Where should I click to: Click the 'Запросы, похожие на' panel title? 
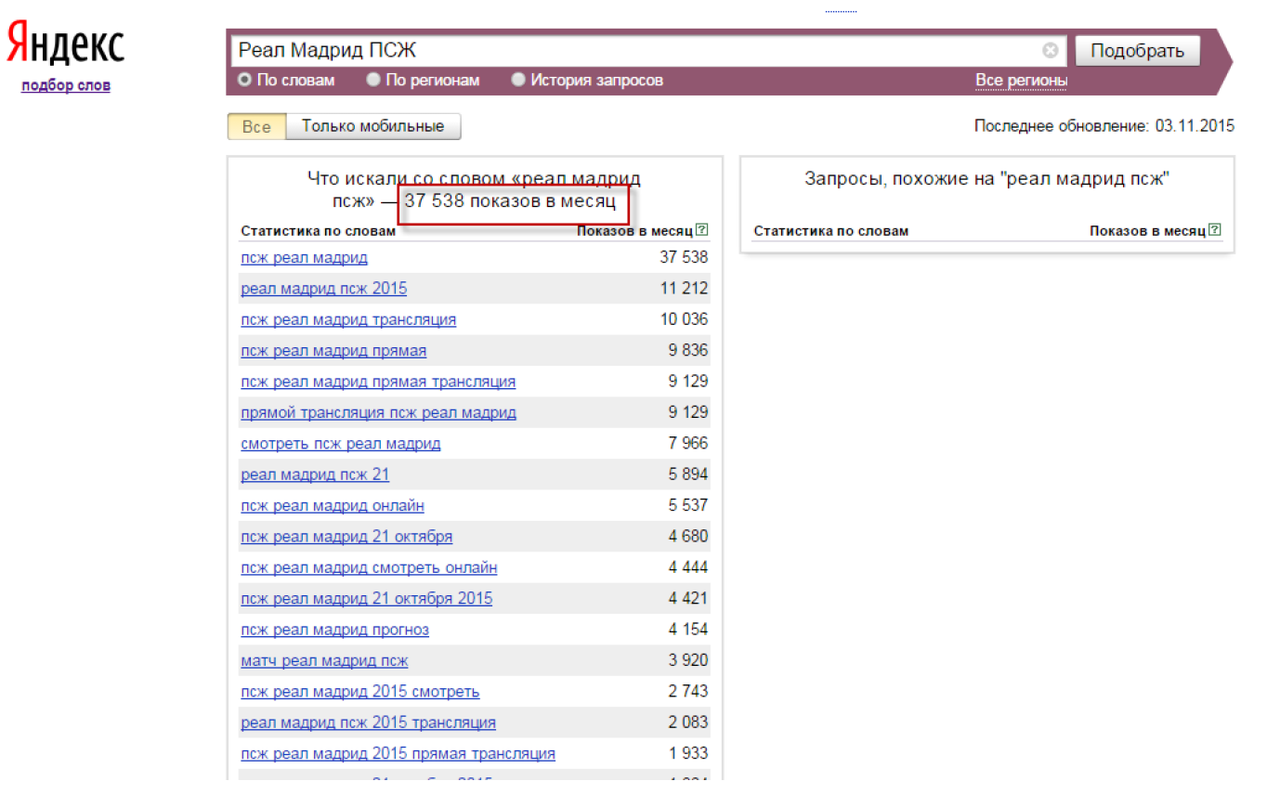(x=987, y=179)
